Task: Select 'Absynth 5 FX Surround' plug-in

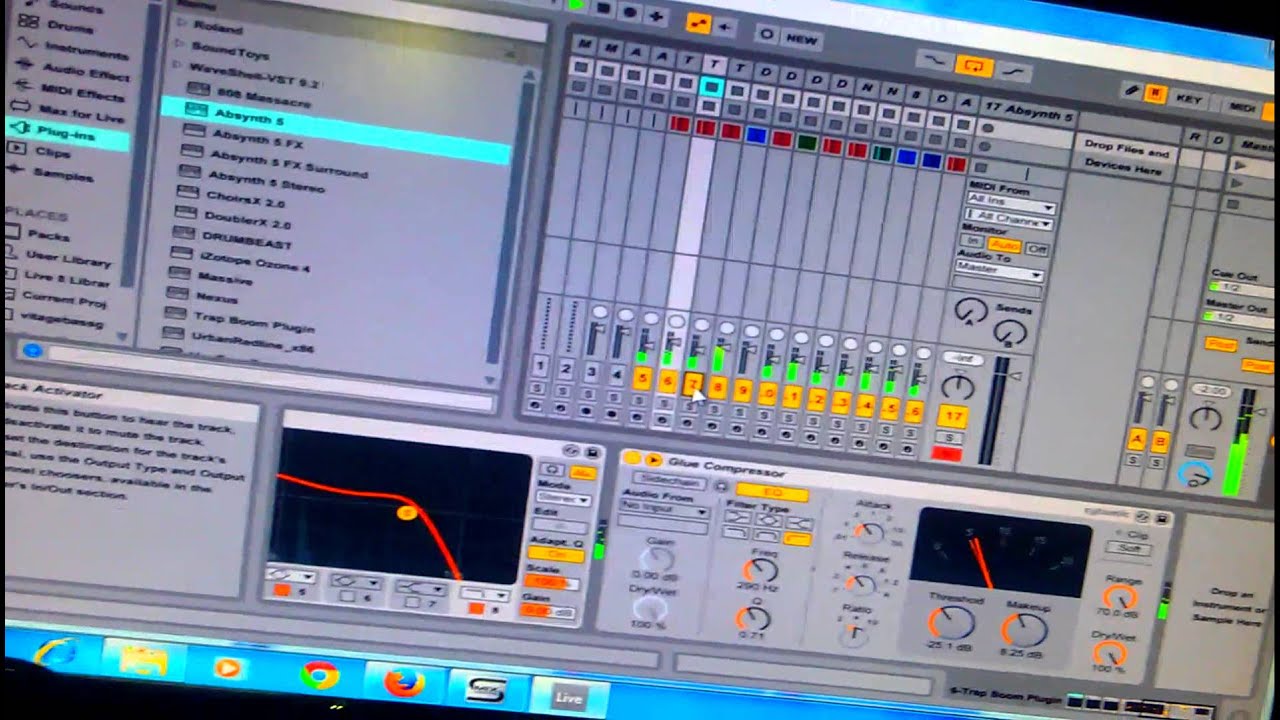Action: (x=287, y=164)
